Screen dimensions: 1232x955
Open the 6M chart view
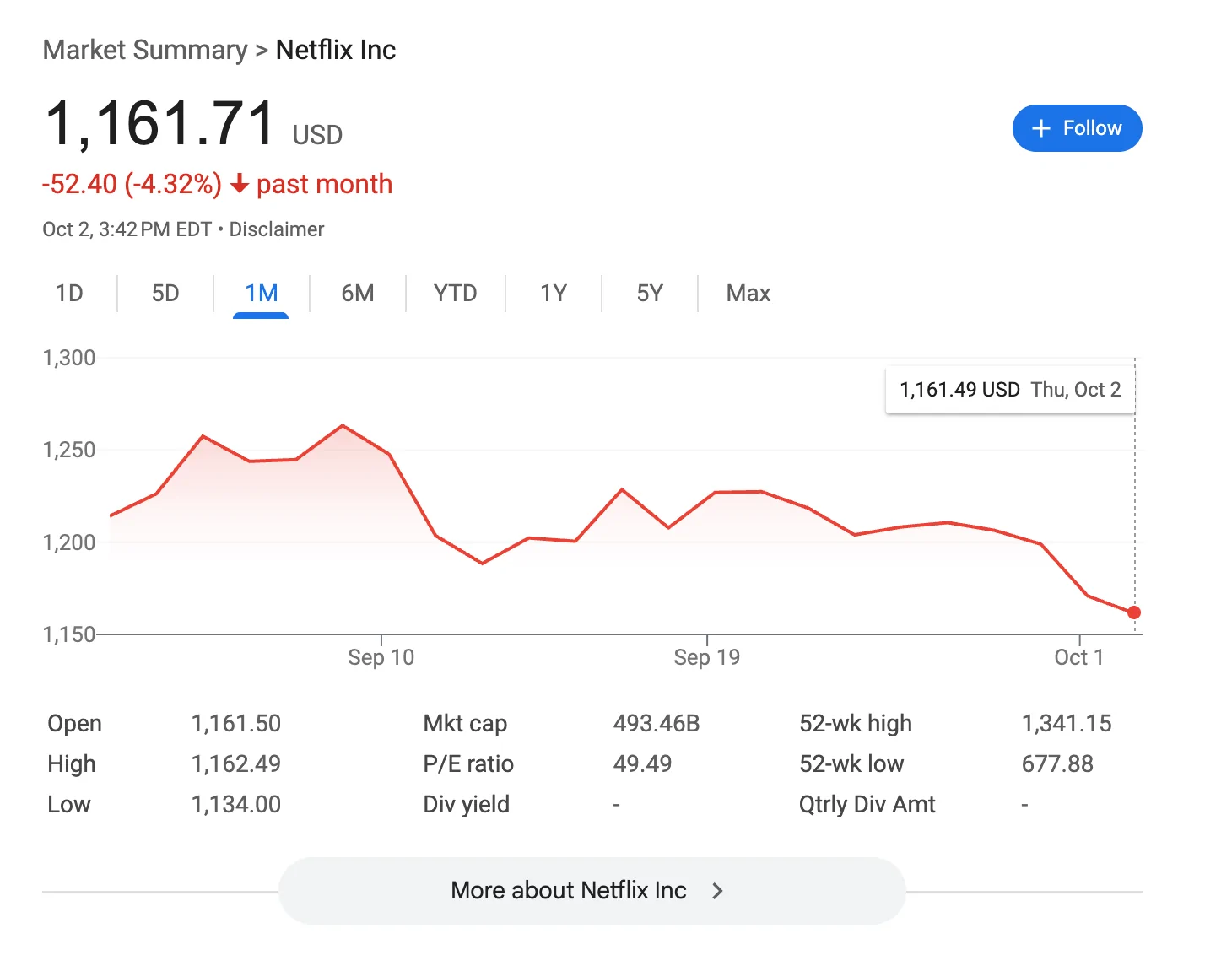click(x=357, y=294)
